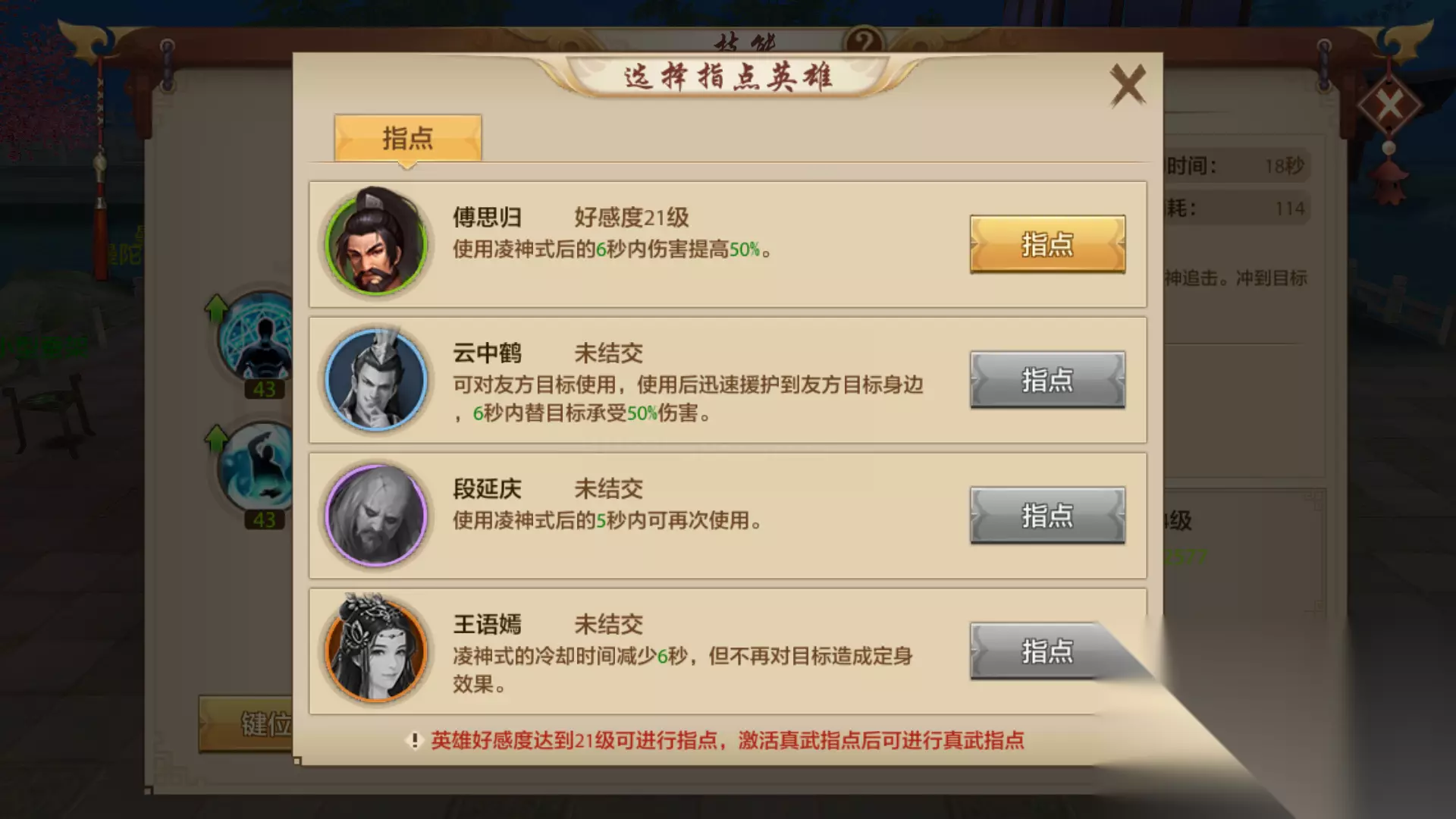Viewport: 1456px width, 819px height.
Task: Click 云中鹤's hero portrait
Action: pyautogui.click(x=375, y=378)
